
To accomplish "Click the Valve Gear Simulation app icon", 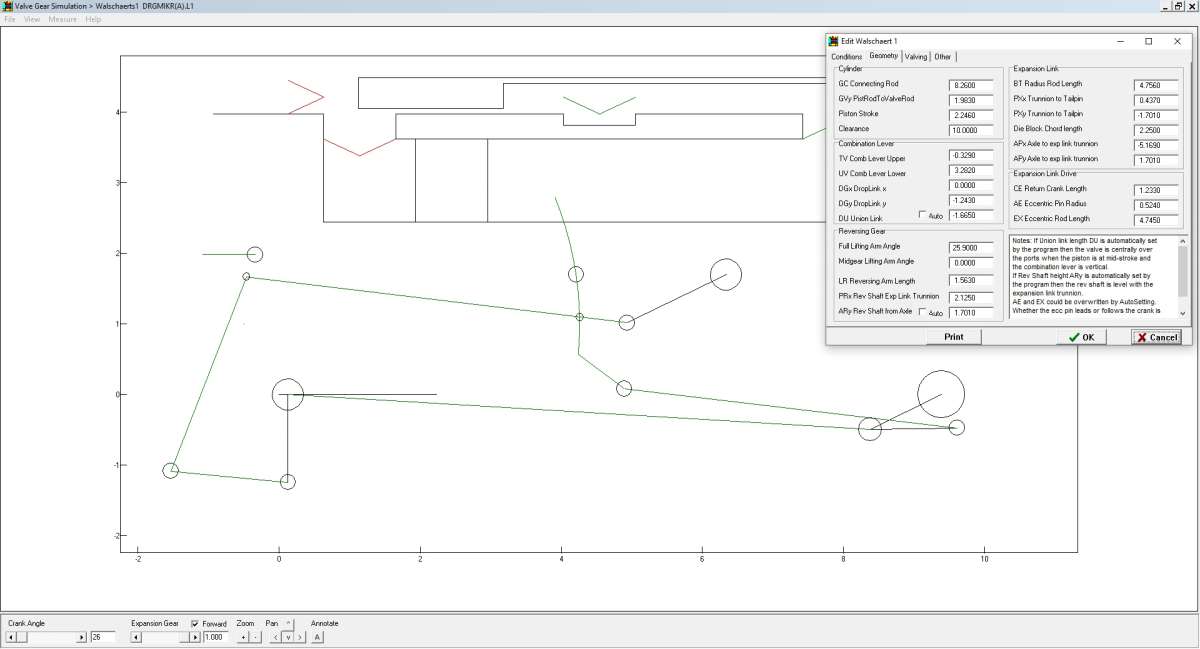I will (x=7, y=6).
